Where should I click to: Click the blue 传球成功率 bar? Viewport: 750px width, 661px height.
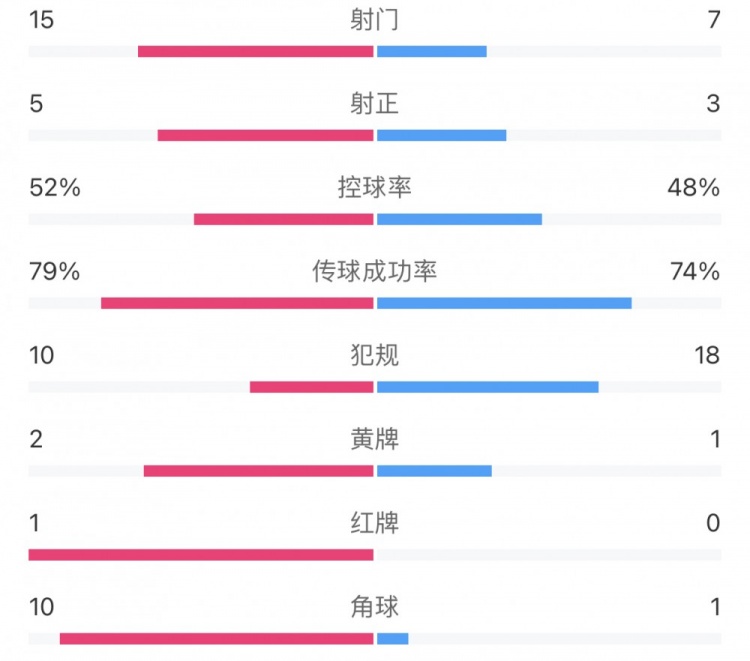click(x=504, y=303)
